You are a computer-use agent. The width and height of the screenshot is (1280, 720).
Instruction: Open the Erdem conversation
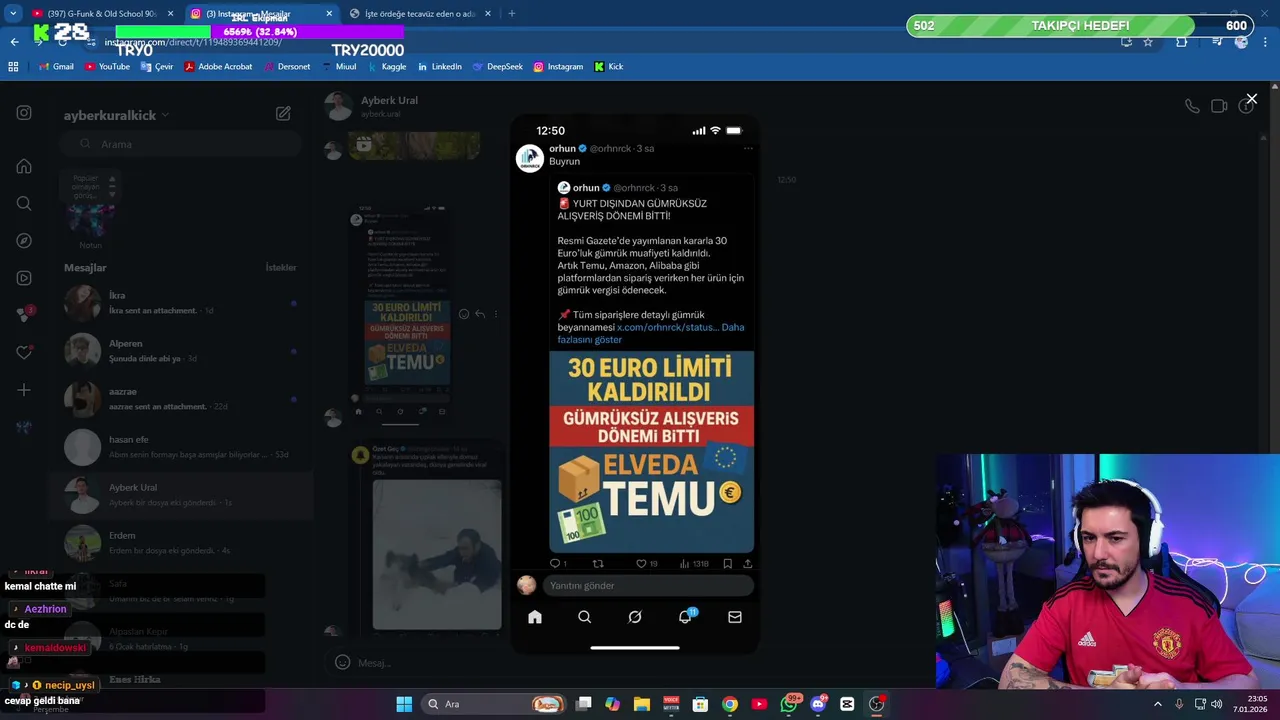pyautogui.click(x=180, y=542)
